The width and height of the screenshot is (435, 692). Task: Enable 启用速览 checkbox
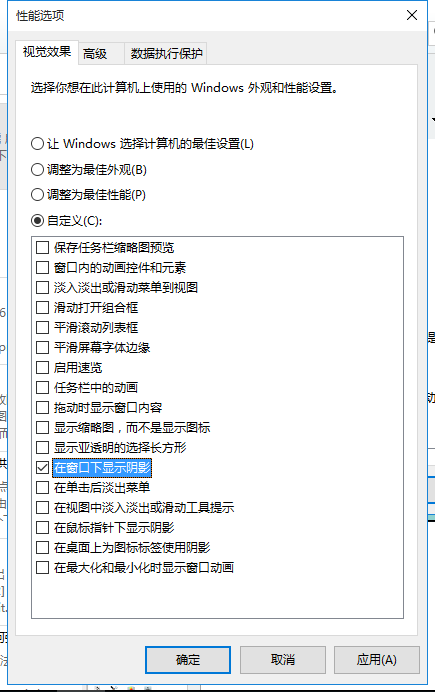pos(42,367)
